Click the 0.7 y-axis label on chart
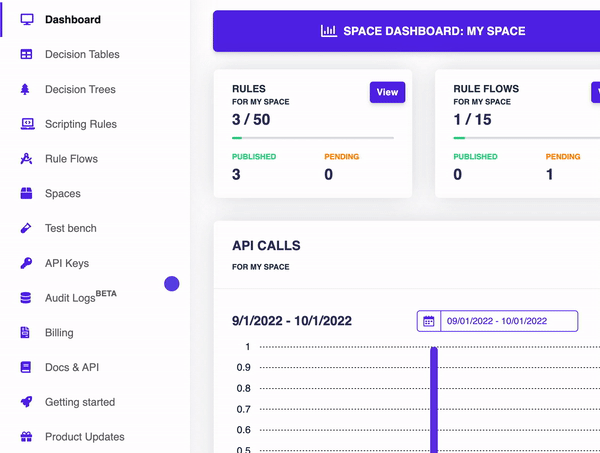 coord(243,409)
